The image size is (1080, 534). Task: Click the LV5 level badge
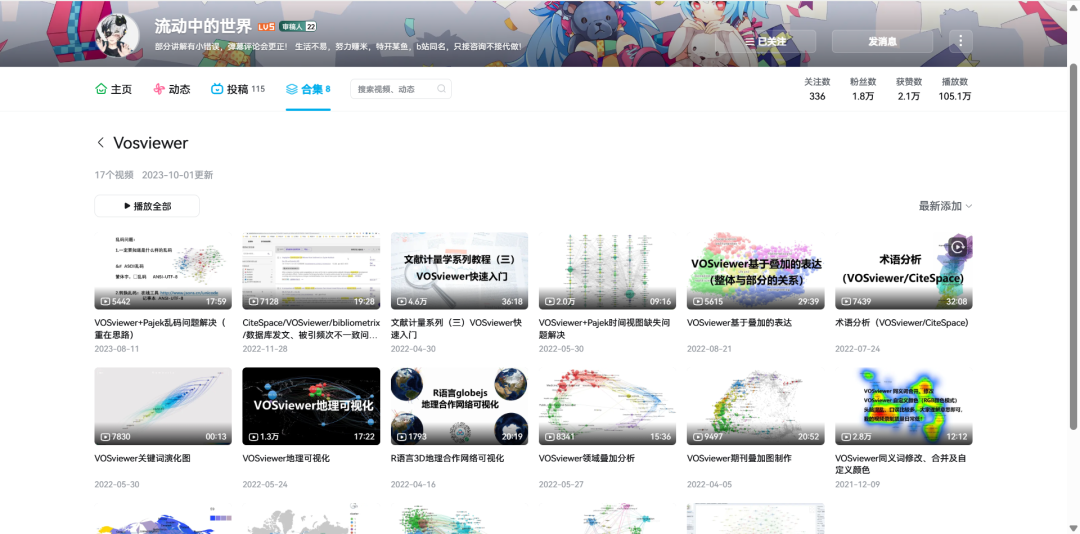[266, 26]
